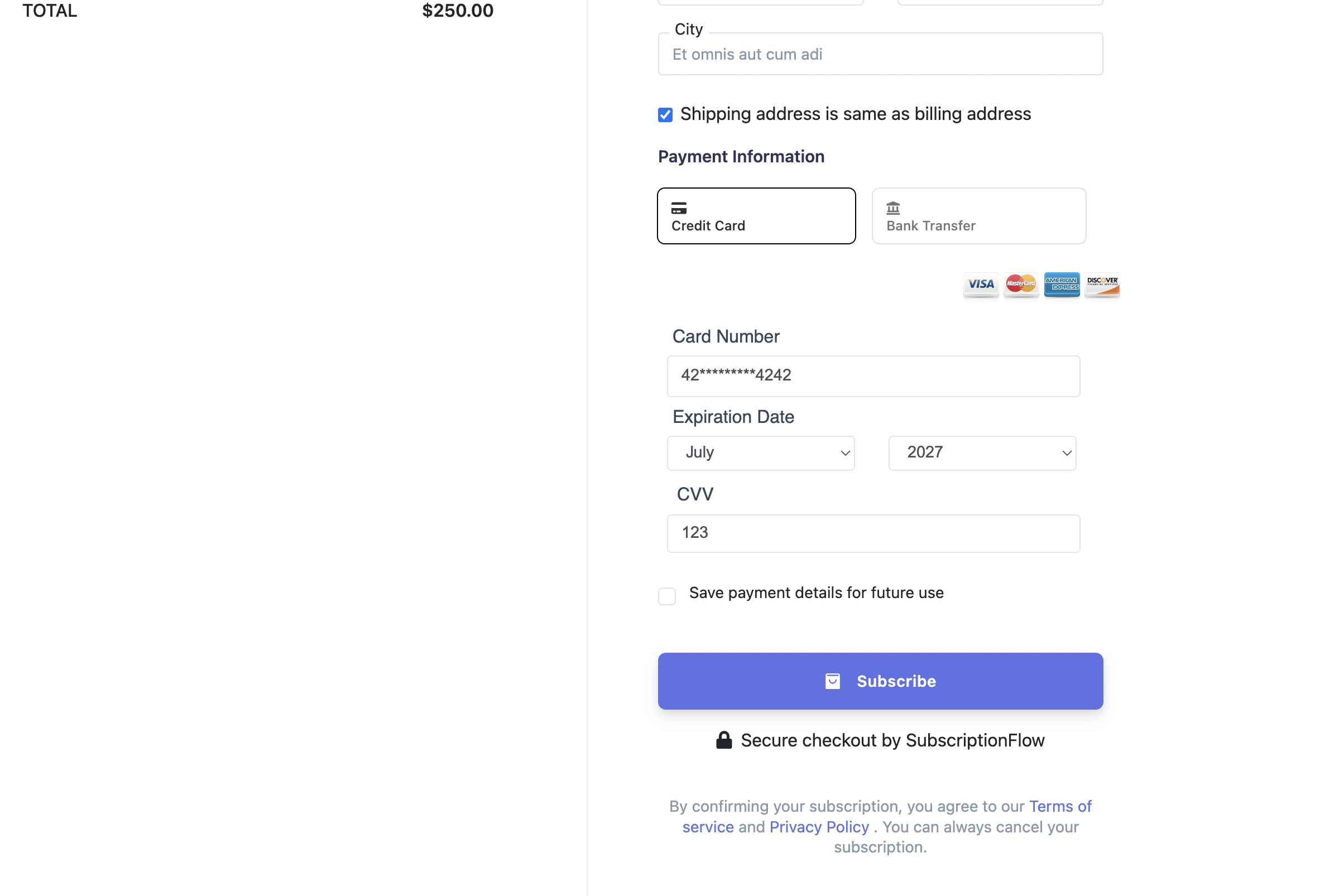
Task: Click the City text field
Action: [x=880, y=54]
